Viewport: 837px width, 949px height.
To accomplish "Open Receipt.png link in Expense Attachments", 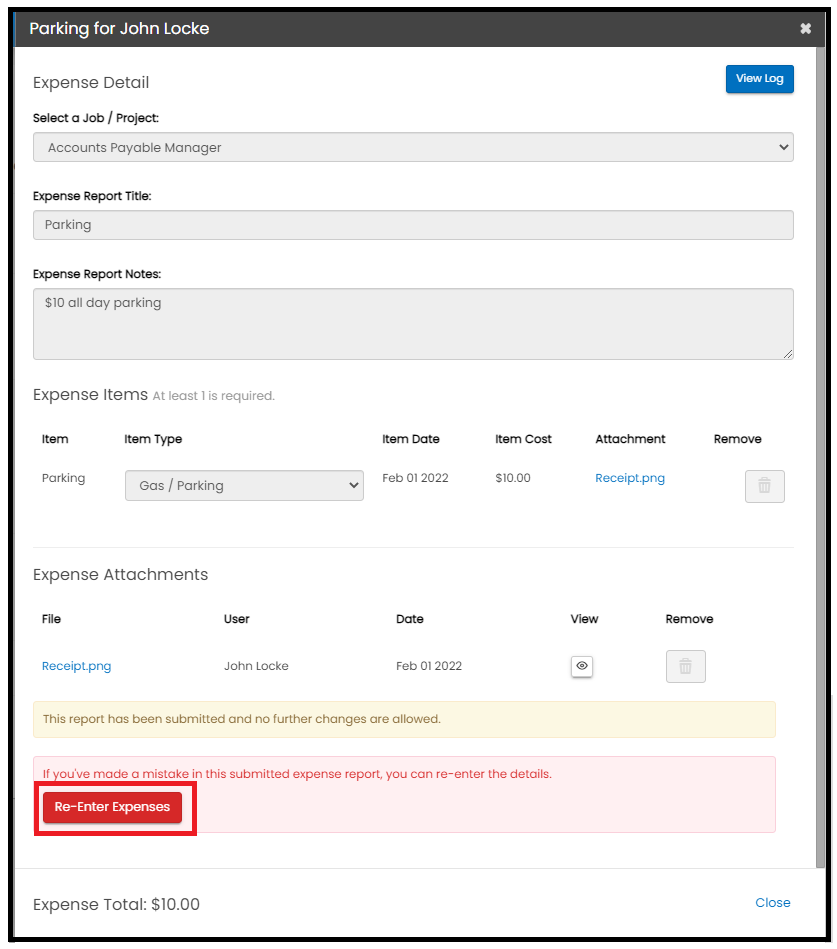I will tap(76, 666).
